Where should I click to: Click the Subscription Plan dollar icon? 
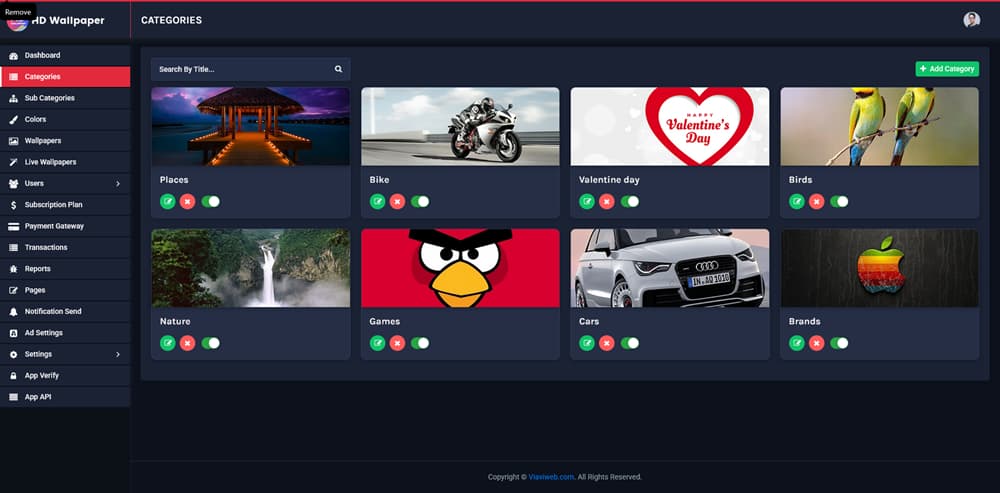click(x=13, y=205)
